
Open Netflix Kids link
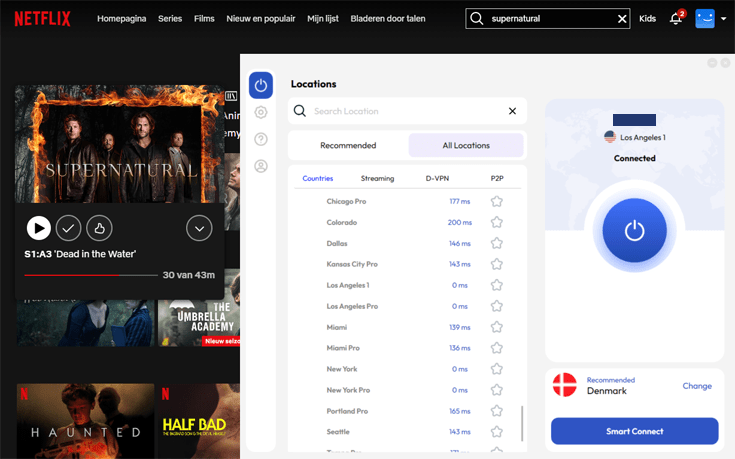pyautogui.click(x=647, y=19)
